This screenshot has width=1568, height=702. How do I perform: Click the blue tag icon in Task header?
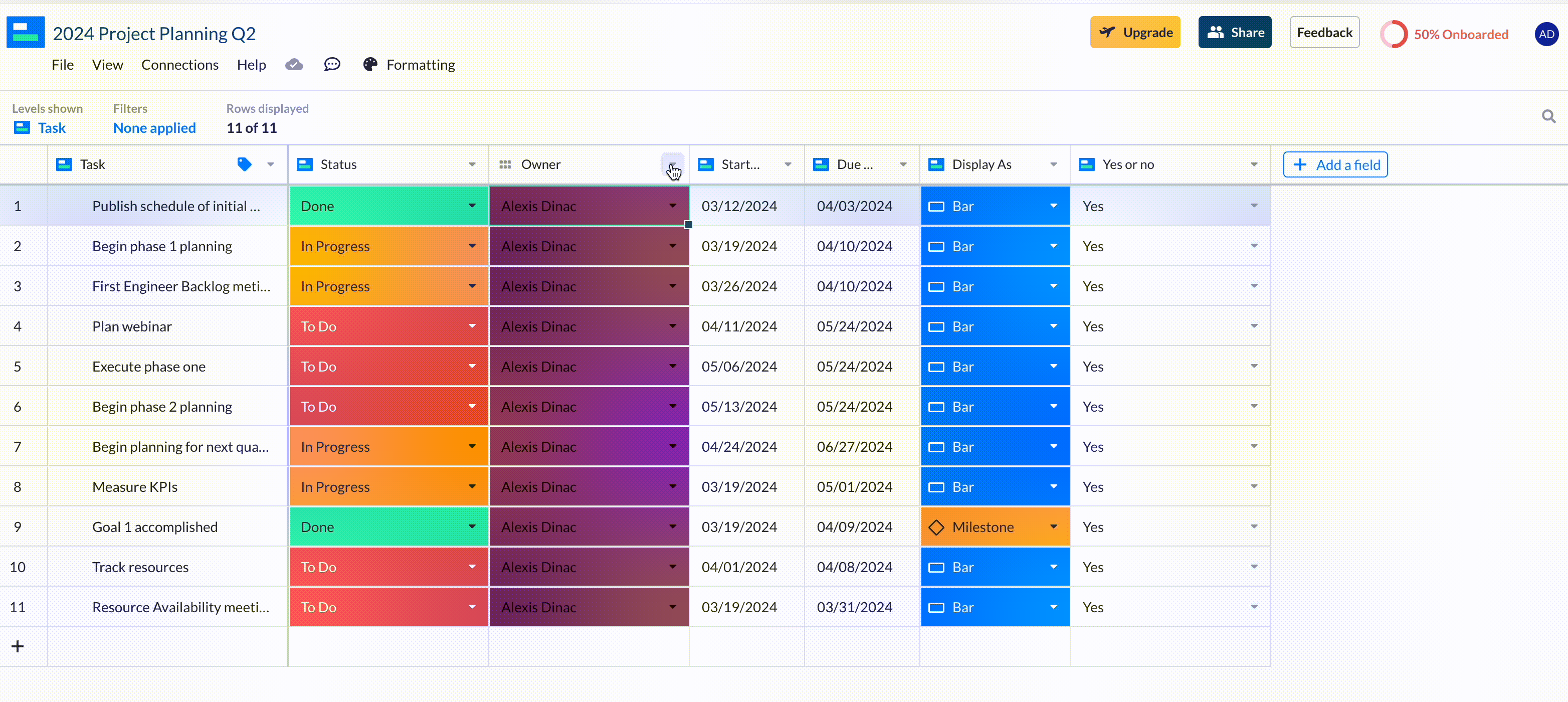244,164
